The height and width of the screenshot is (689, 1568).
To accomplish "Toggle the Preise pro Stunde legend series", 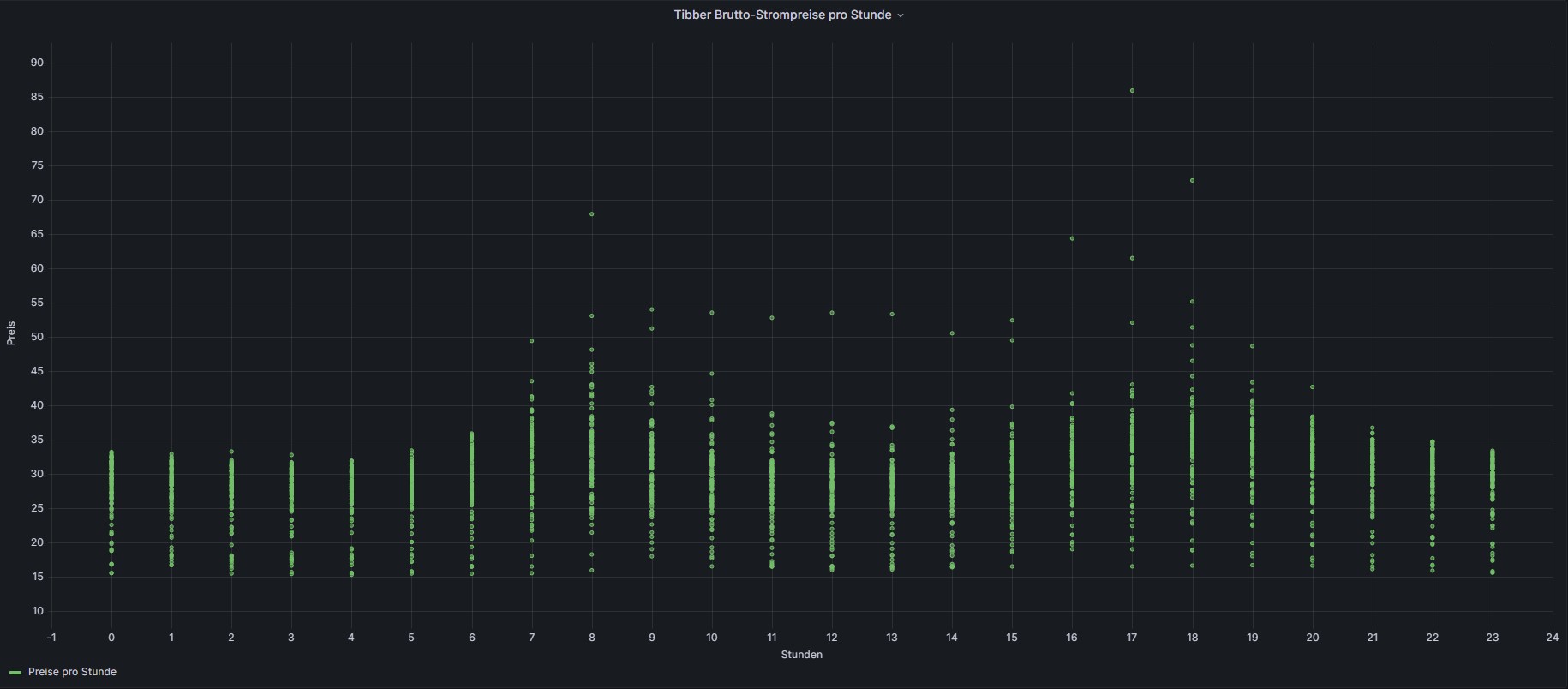I will click(72, 672).
